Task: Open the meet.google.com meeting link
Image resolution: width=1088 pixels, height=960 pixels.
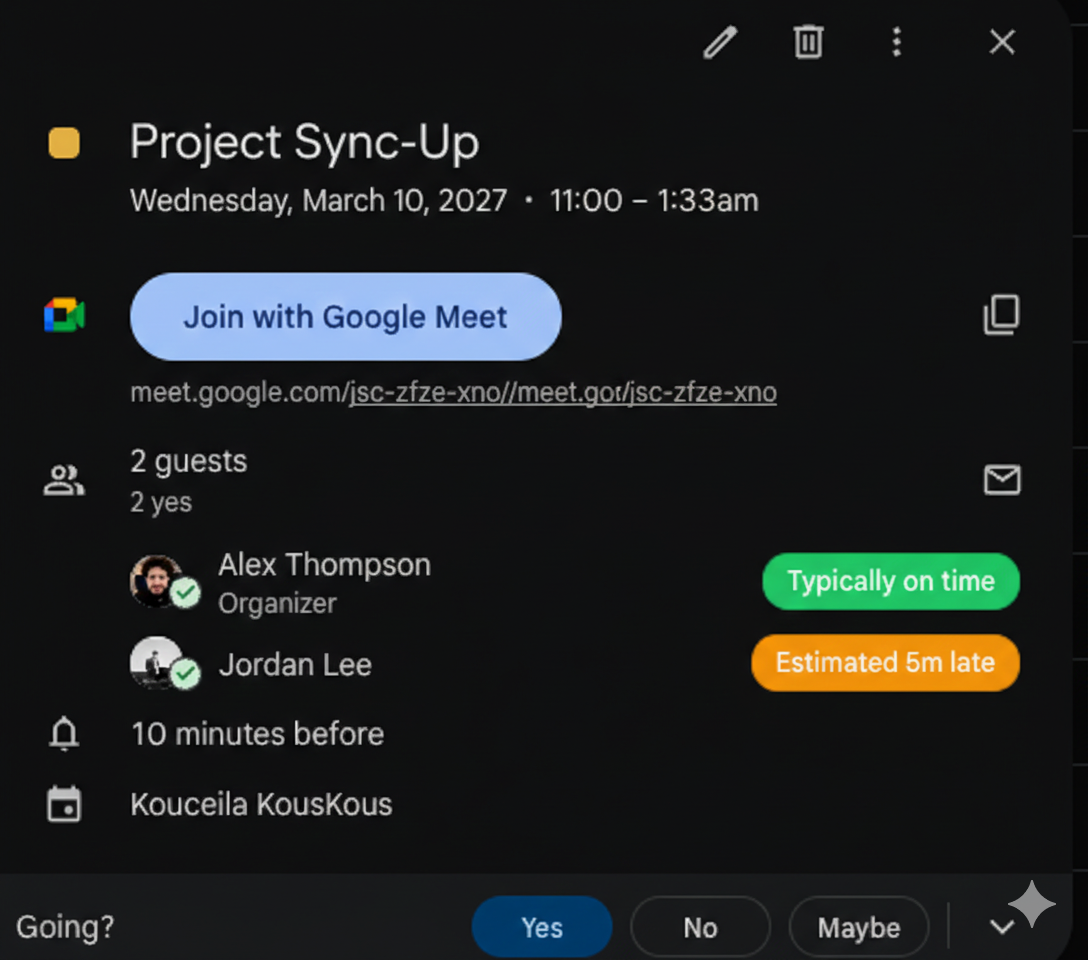Action: [453, 393]
